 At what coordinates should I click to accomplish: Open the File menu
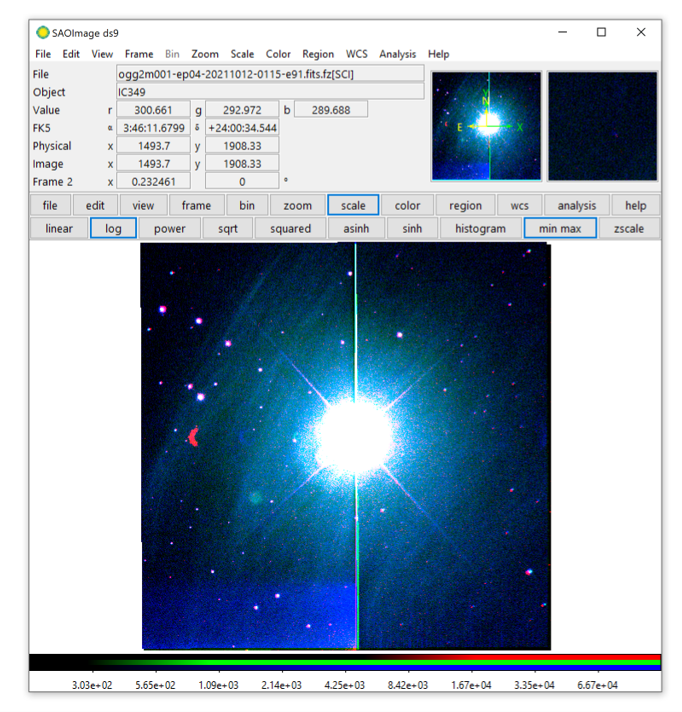pos(43,54)
